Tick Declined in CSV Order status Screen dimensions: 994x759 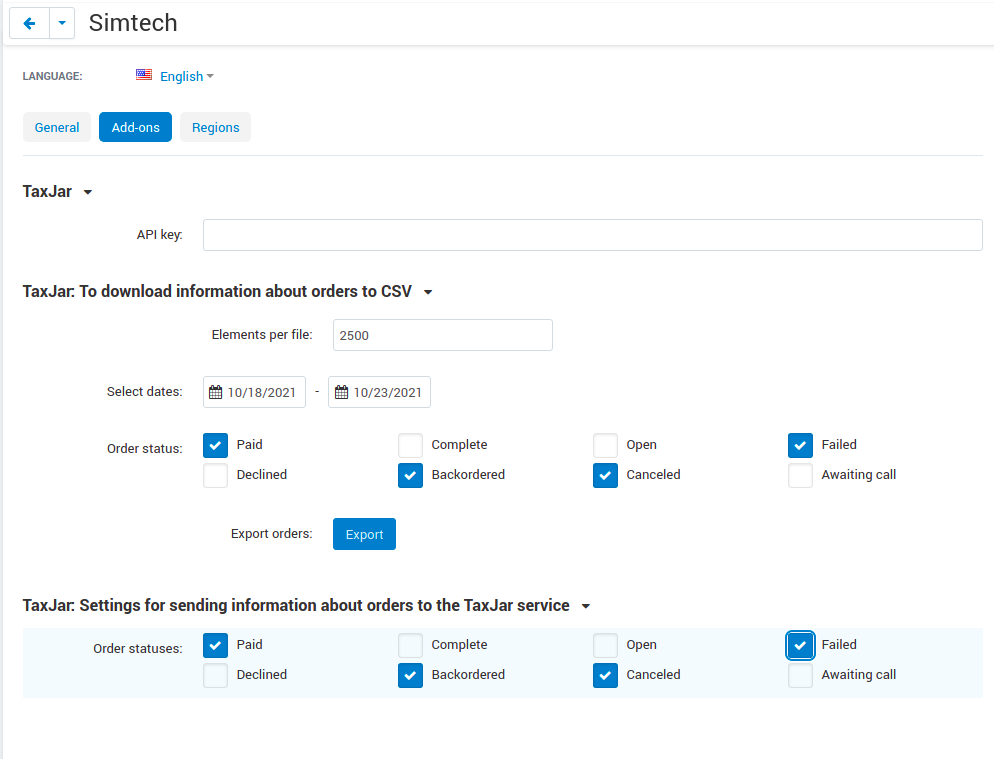216,475
